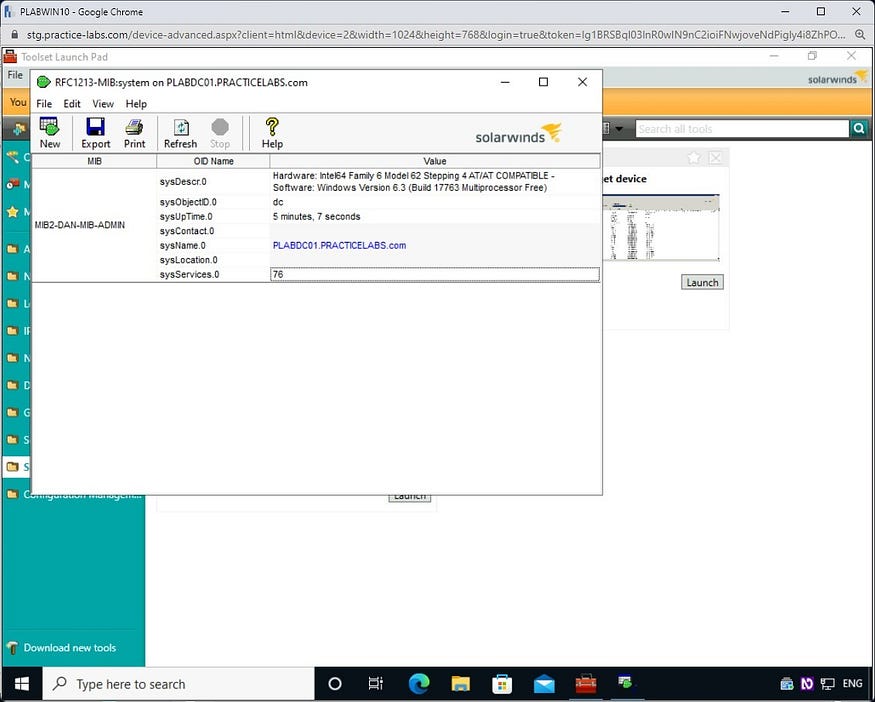Screen dimensions: 875x702
Task: Click the teal search magnifier in Launch Pad
Action: coord(859,129)
